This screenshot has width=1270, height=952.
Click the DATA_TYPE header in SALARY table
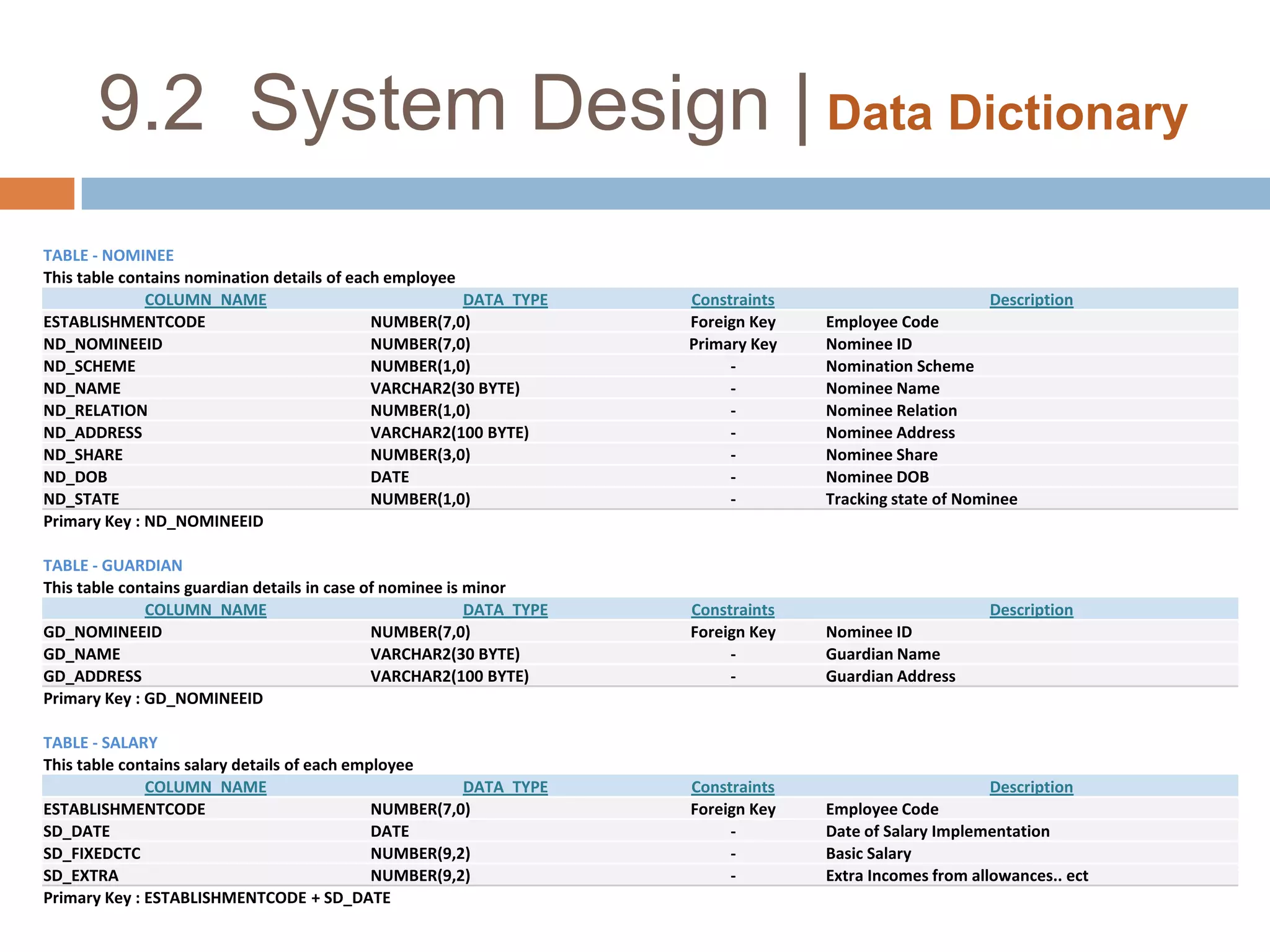(x=505, y=787)
